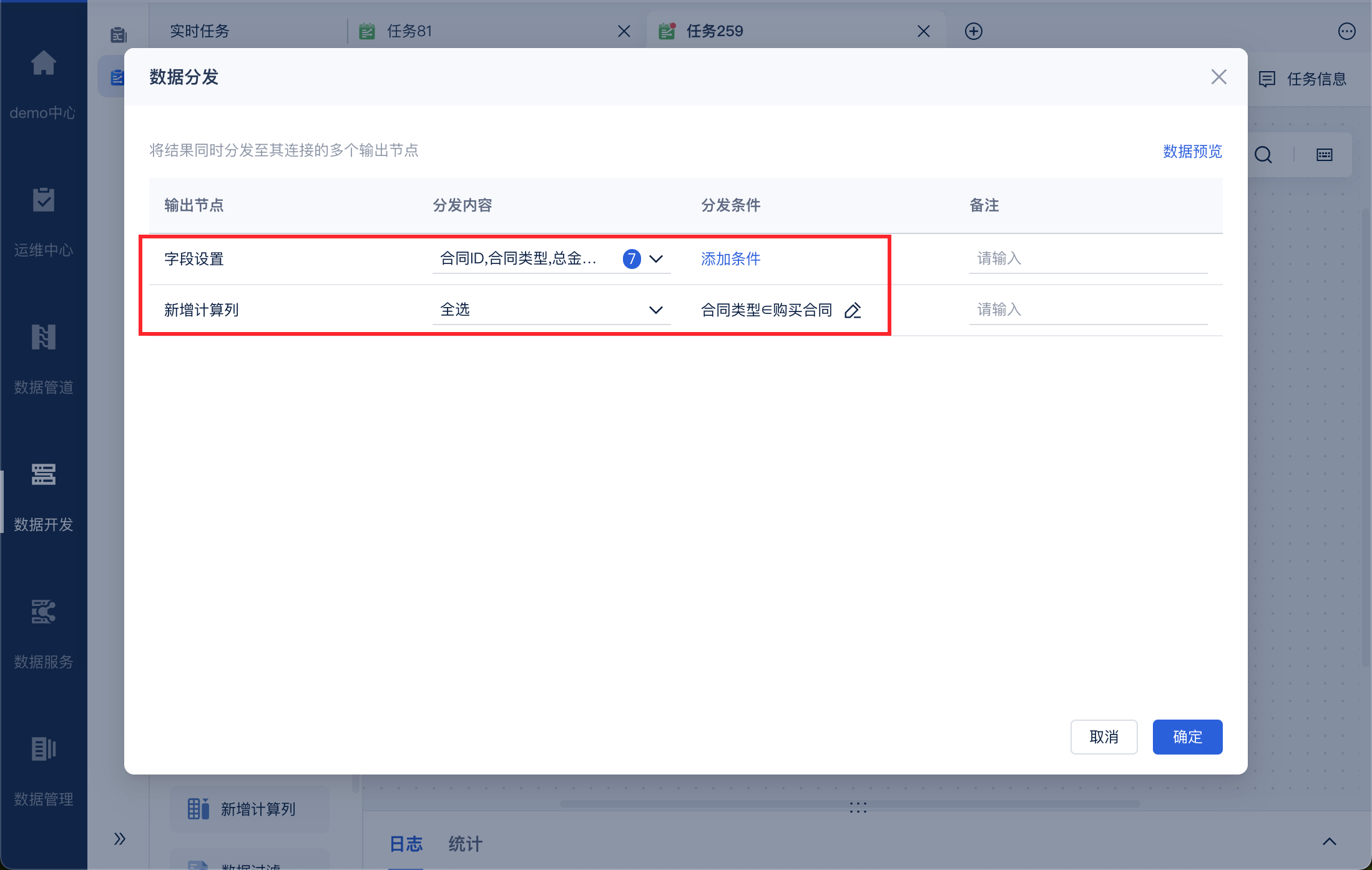Viewport: 1372px width, 870px height.
Task: Expand the sidebar with double-chevron icon
Action: point(120,838)
